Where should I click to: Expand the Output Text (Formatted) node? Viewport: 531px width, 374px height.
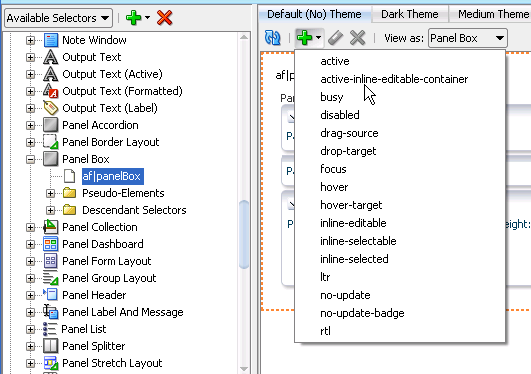(30, 91)
